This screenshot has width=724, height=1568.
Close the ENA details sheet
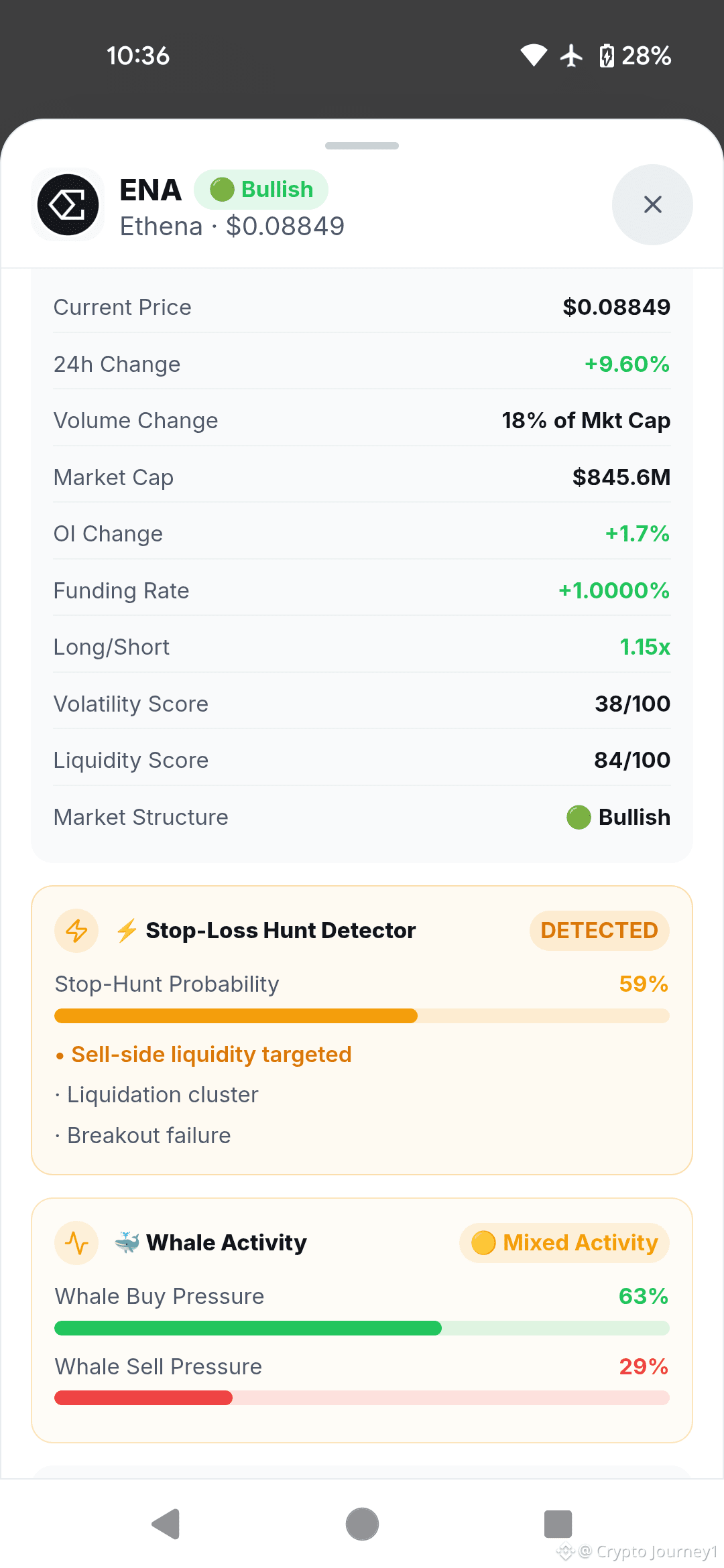point(652,204)
